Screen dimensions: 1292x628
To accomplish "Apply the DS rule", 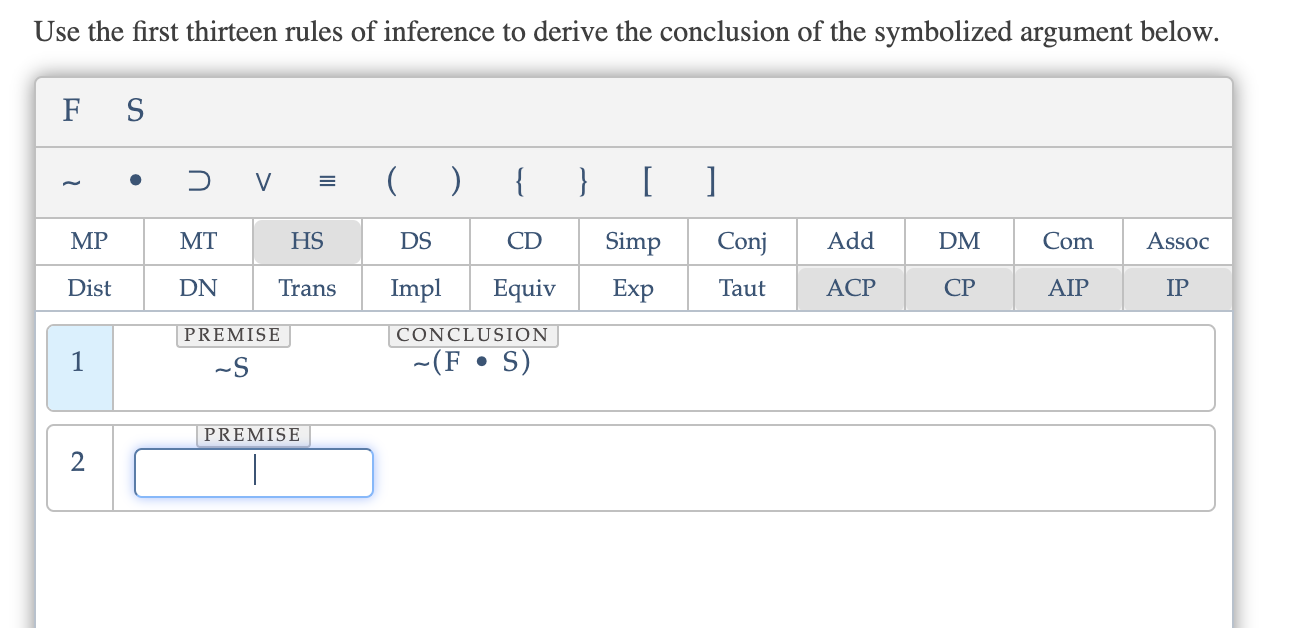I will click(415, 241).
